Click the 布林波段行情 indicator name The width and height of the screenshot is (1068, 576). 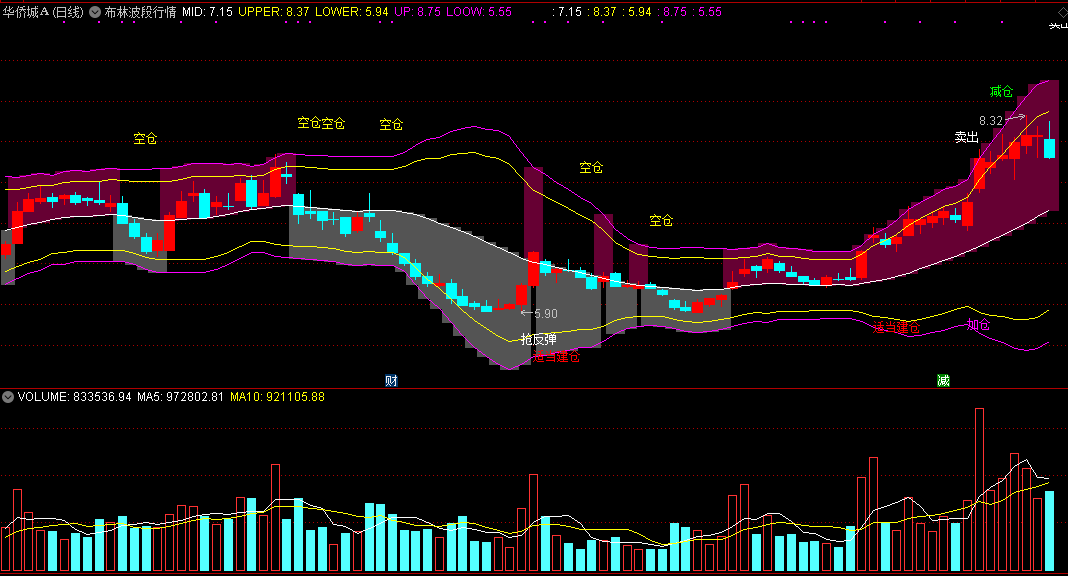click(x=140, y=12)
